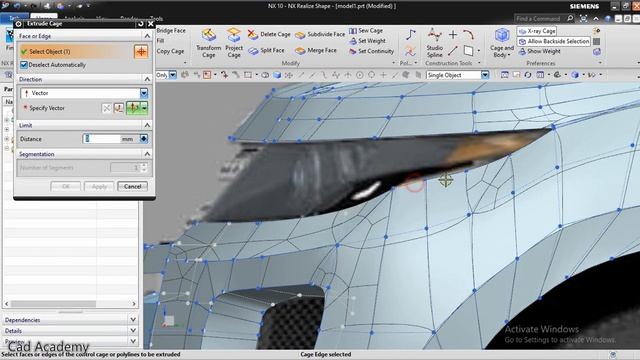Select the Datum Plane construction tool

pos(469,51)
